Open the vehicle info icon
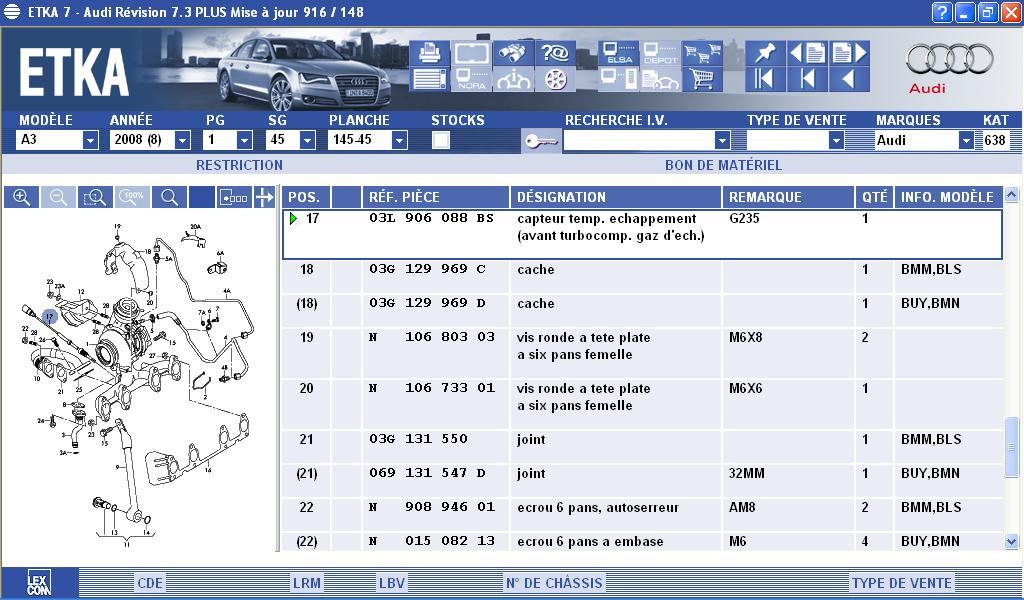This screenshot has height=600, width=1024. tap(513, 79)
